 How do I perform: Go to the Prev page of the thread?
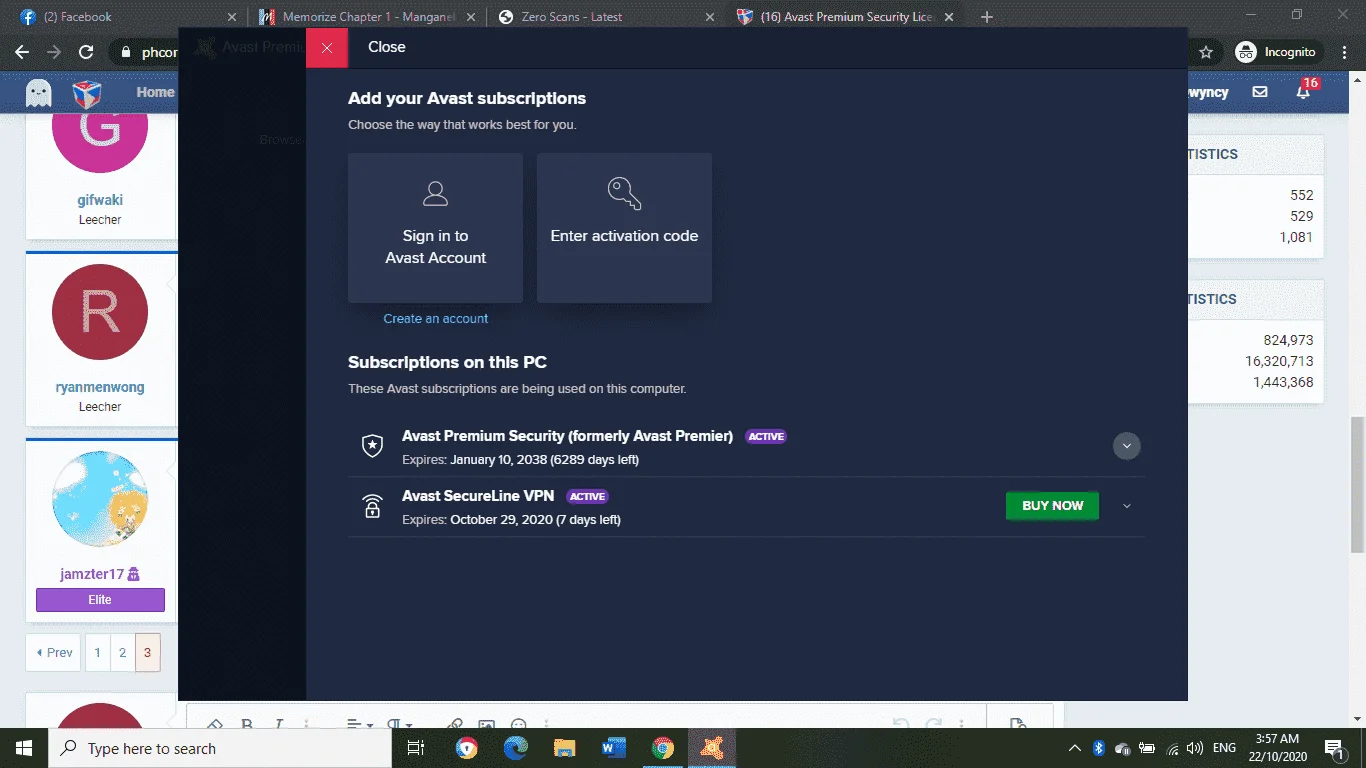[x=54, y=653]
